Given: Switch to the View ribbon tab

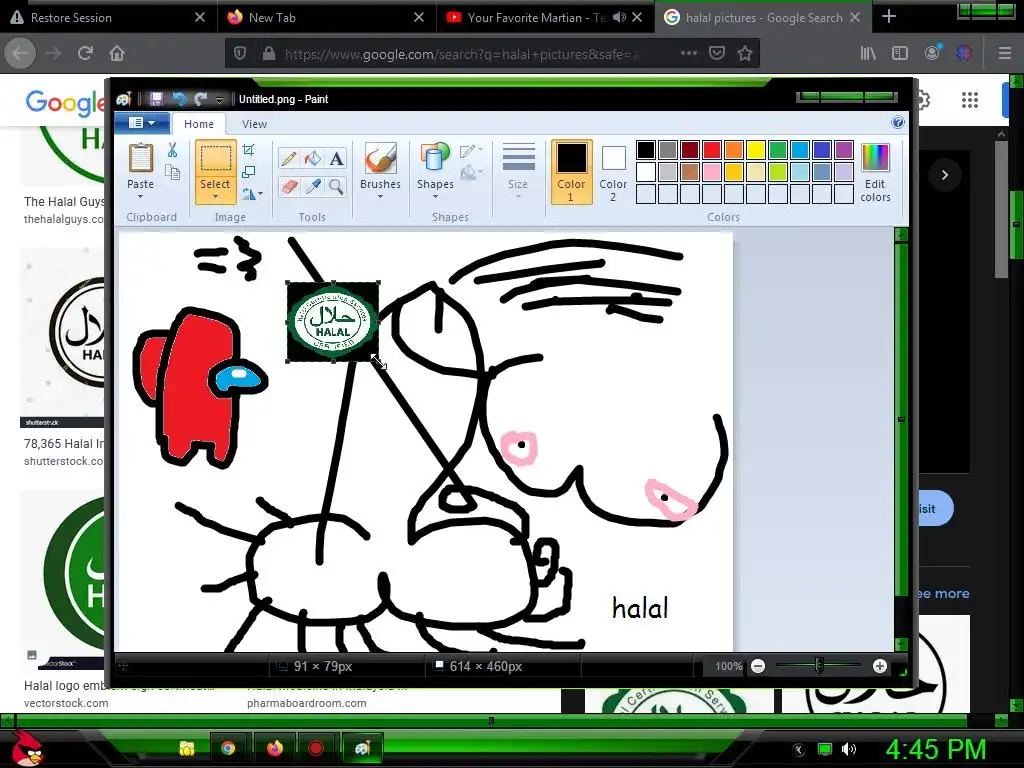Looking at the screenshot, I should coord(254,124).
